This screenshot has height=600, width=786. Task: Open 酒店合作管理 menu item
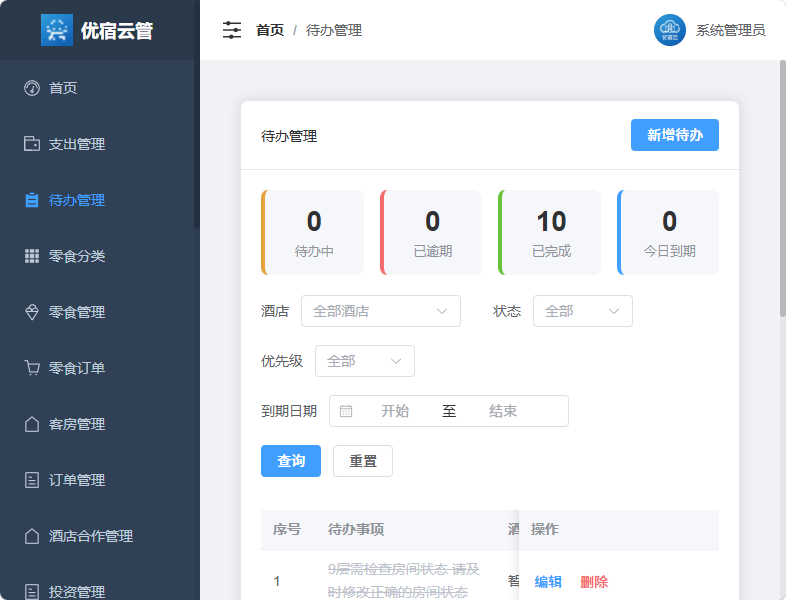coord(97,536)
